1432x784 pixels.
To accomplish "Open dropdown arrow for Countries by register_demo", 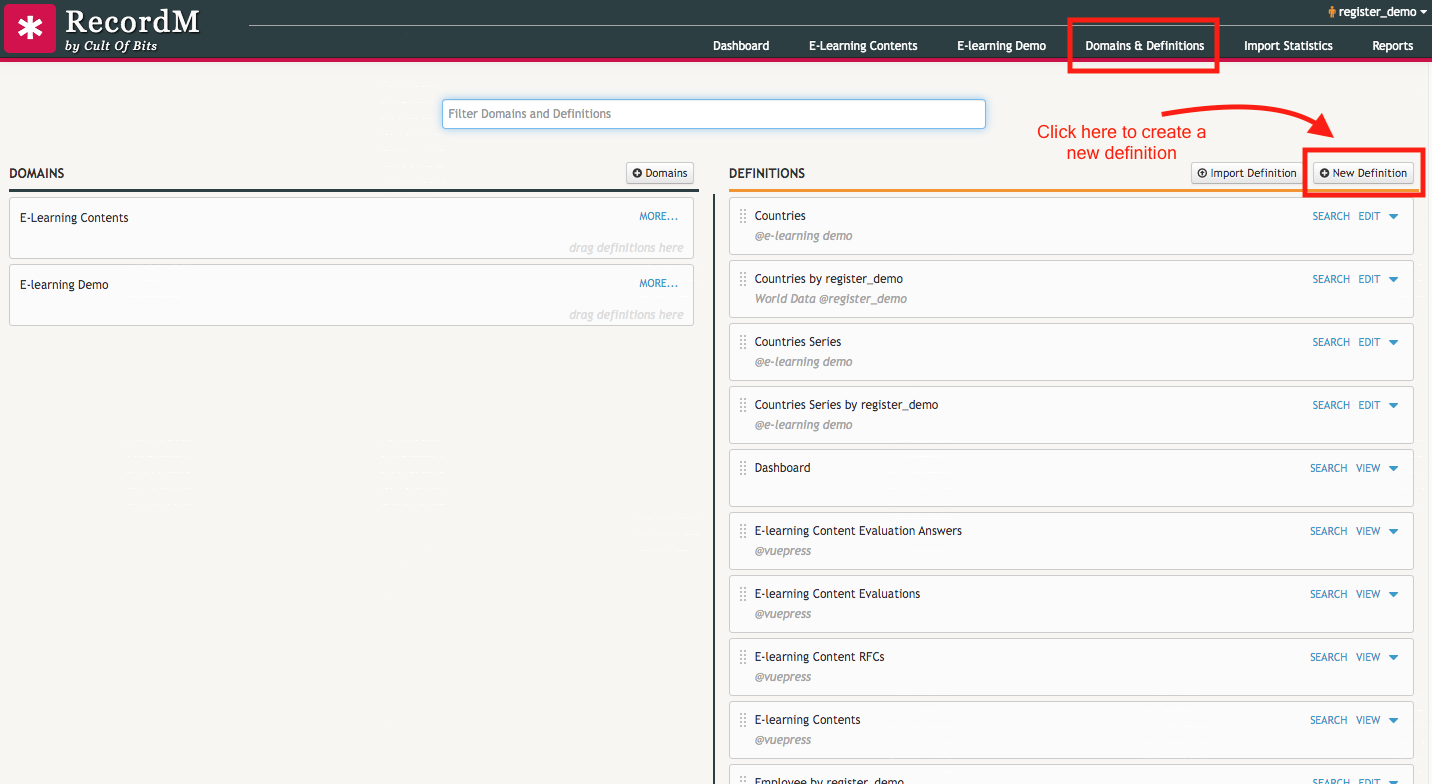I will [1394, 280].
